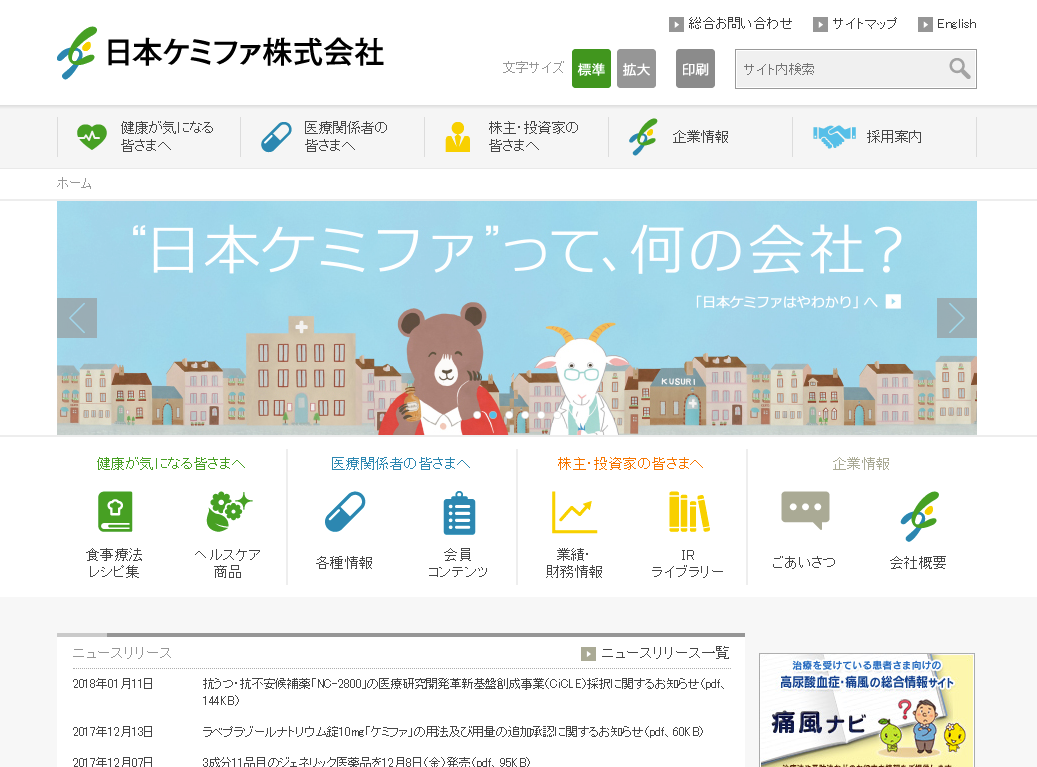Click the main hero banner image
The height and width of the screenshot is (767, 1037).
point(517,318)
